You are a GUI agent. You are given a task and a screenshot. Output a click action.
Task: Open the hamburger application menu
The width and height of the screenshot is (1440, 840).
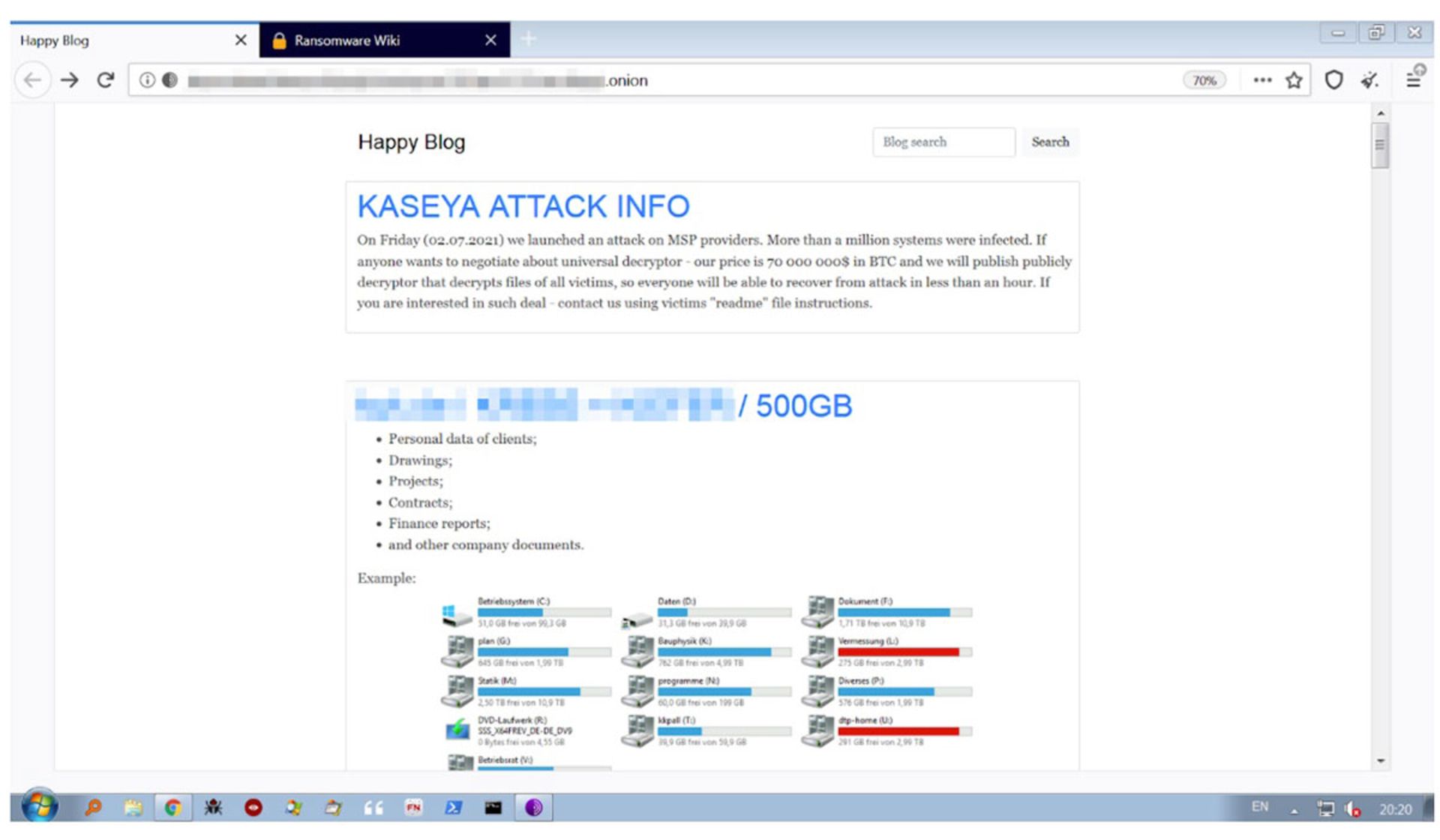coord(1414,79)
